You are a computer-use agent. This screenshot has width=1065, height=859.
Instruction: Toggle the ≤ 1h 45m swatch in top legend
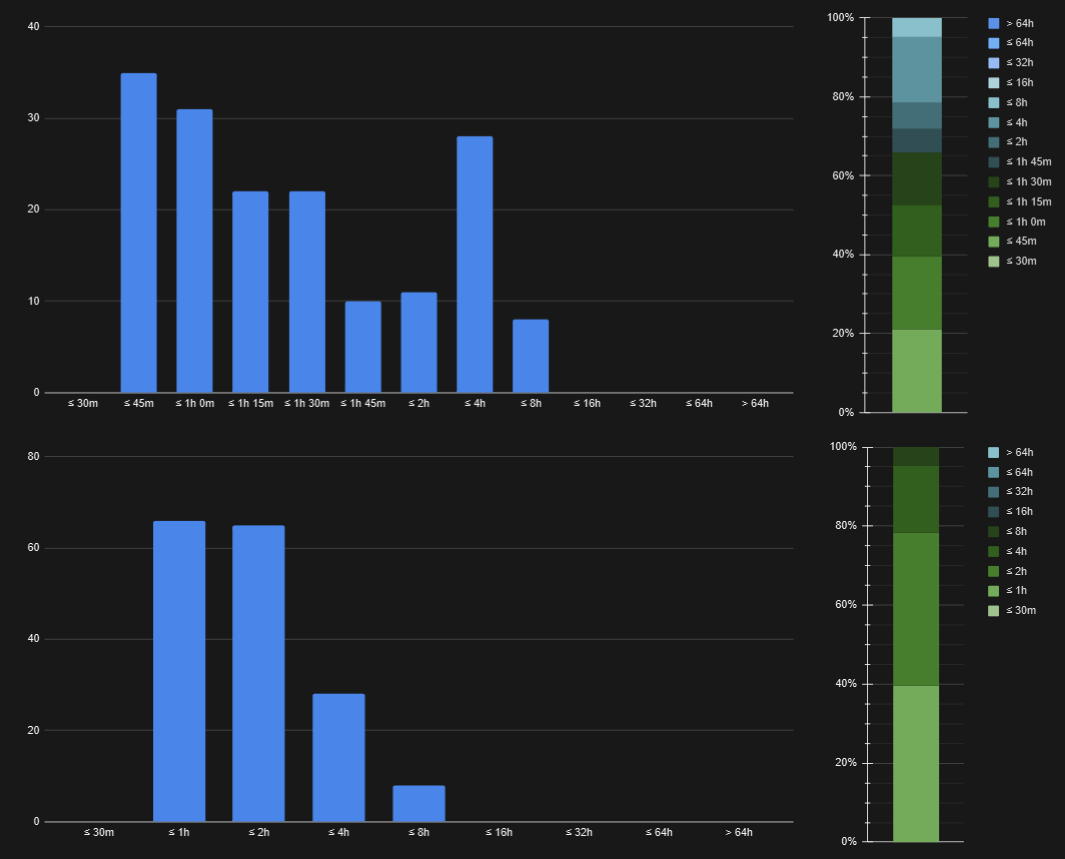[x=993, y=162]
